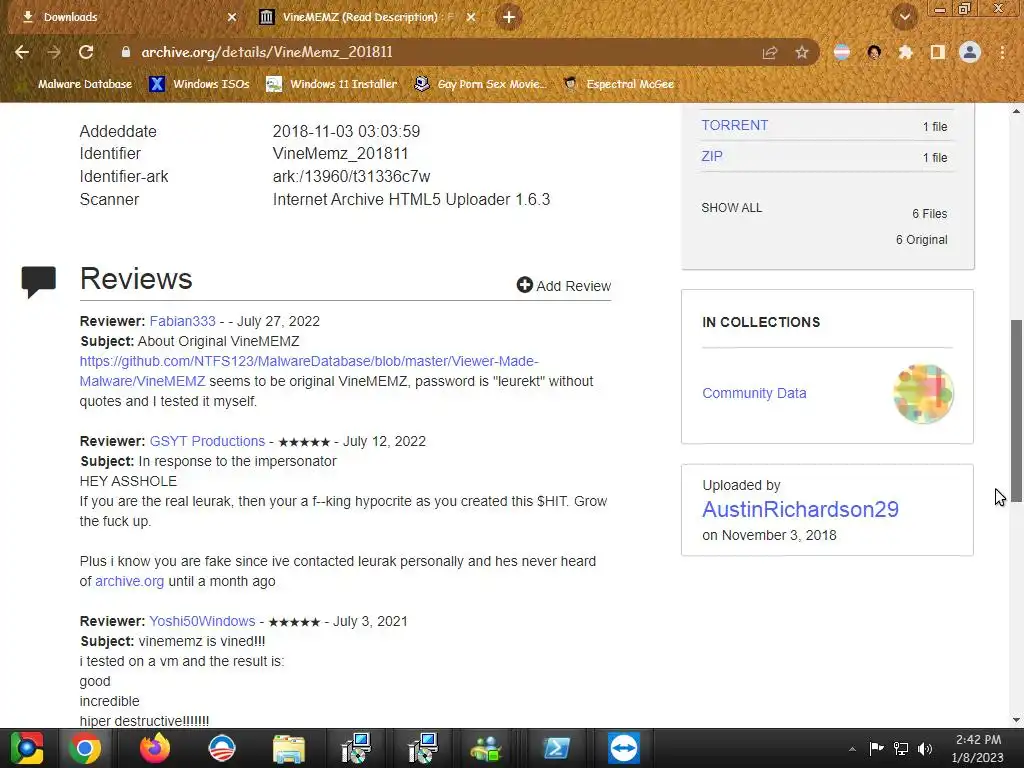Switch to the VineMEMZ tab
The image size is (1024, 768).
[x=368, y=17]
